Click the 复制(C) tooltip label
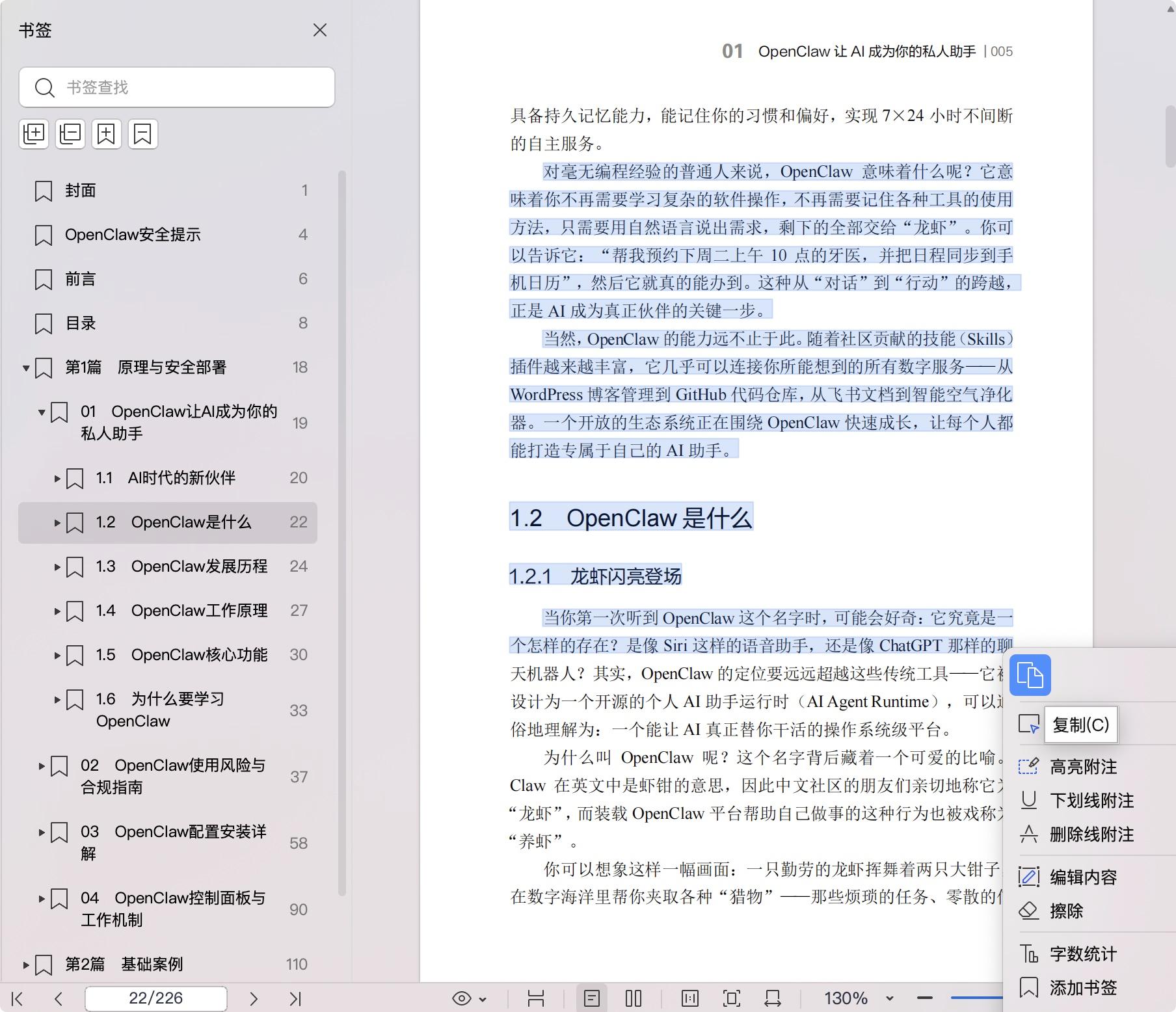The height and width of the screenshot is (1012, 1176). (1081, 725)
